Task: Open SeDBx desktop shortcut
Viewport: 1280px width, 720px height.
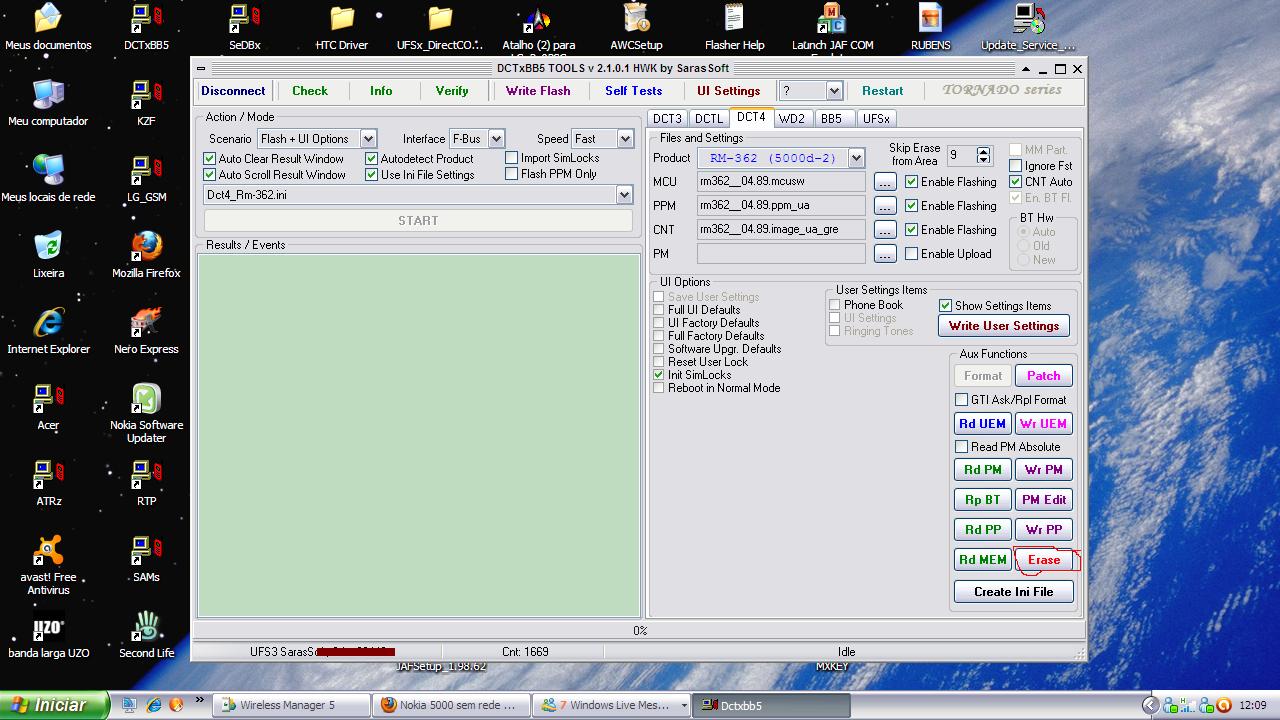Action: click(x=244, y=27)
